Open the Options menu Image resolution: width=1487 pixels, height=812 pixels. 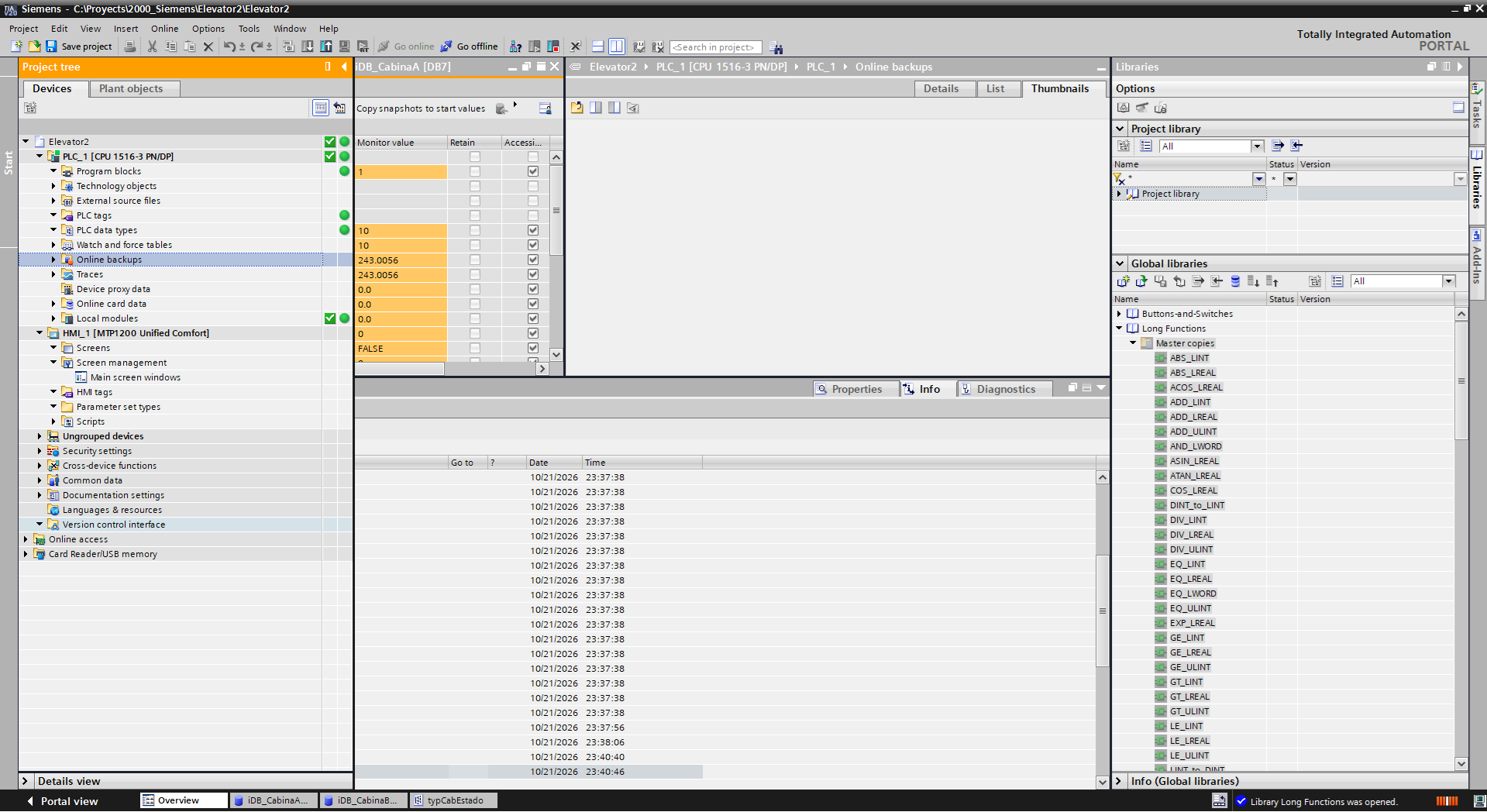click(x=208, y=29)
